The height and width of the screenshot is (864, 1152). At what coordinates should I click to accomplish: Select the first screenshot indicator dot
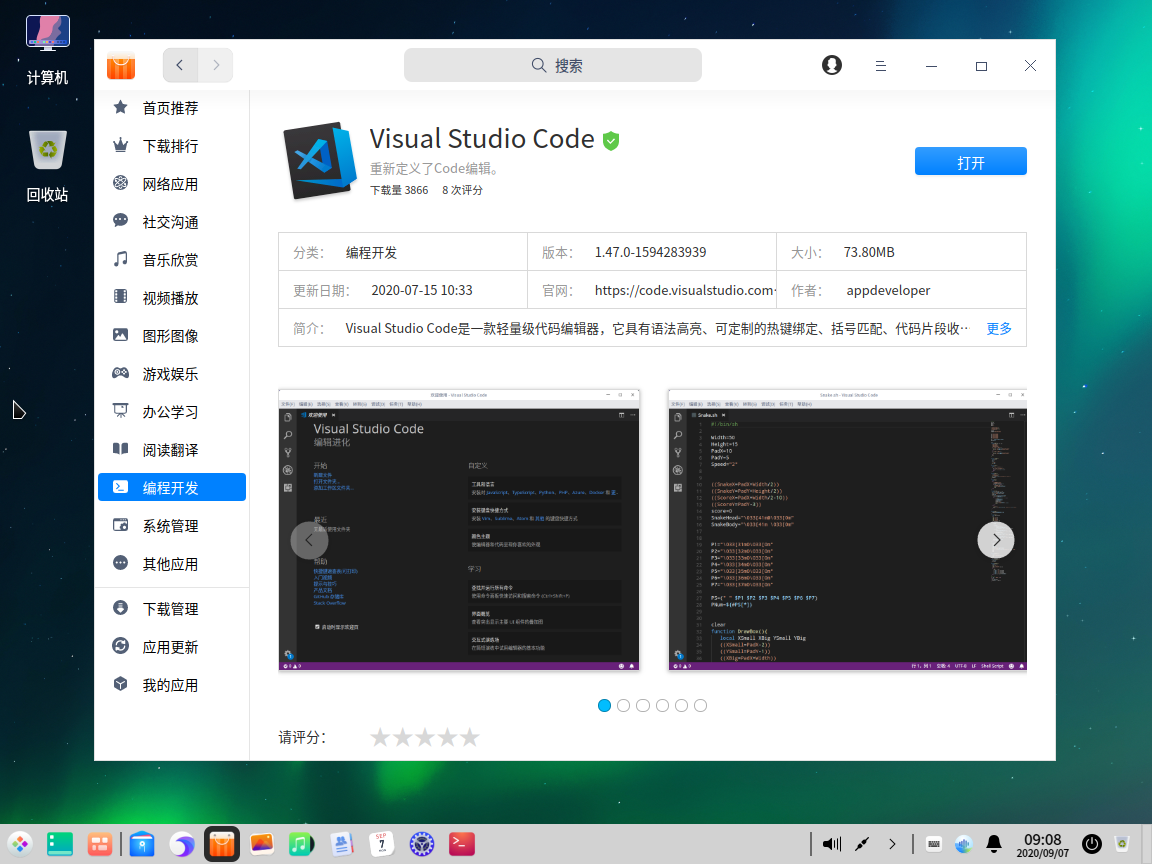[605, 705]
